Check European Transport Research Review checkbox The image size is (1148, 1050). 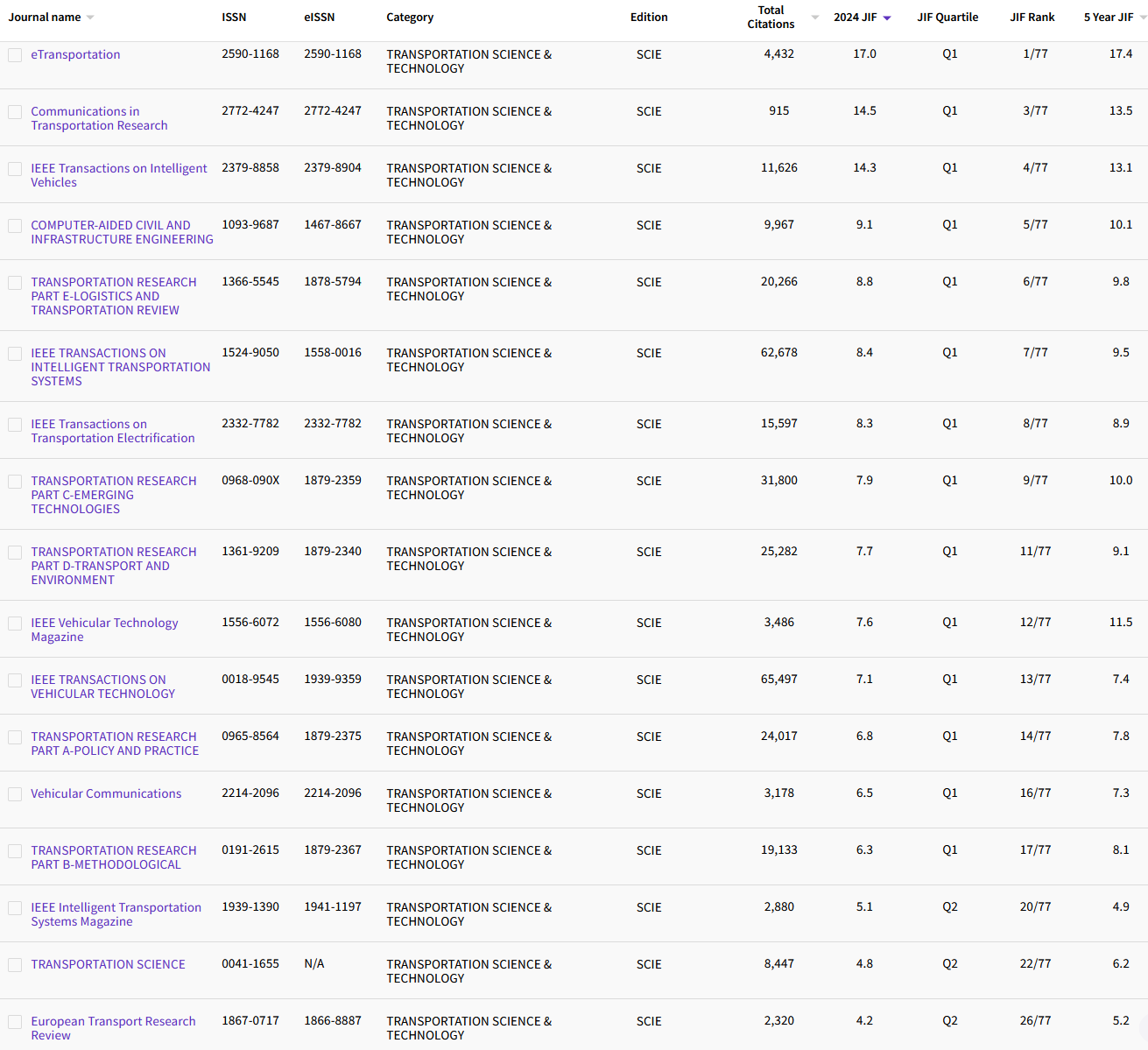pyautogui.click(x=14, y=1021)
